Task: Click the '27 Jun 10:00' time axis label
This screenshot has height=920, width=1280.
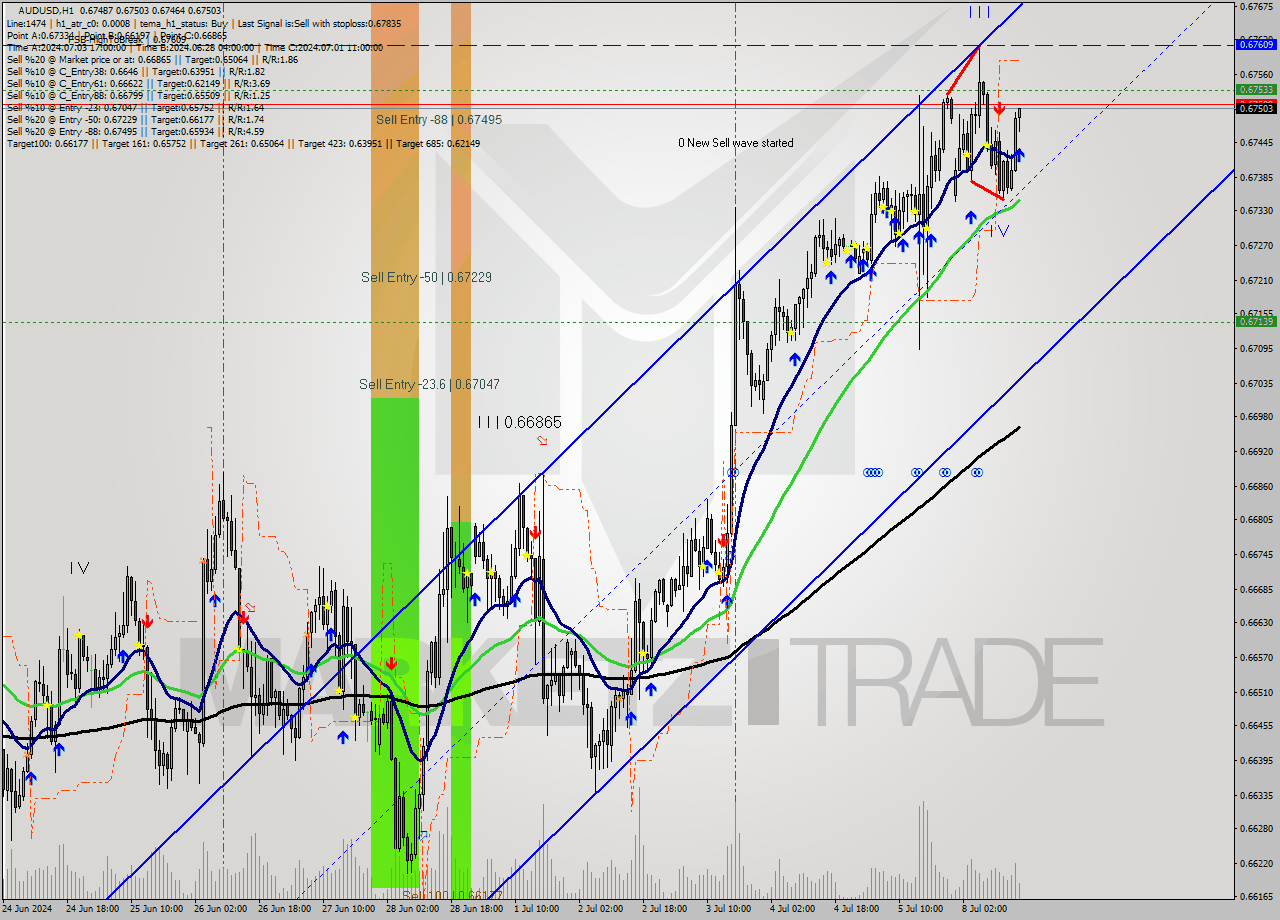Action: [x=349, y=909]
